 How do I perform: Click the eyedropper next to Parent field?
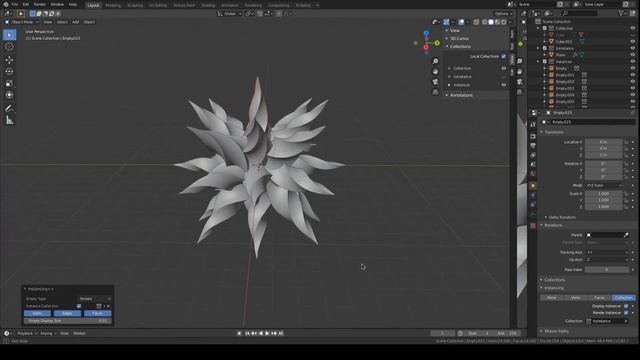pyautogui.click(x=626, y=235)
